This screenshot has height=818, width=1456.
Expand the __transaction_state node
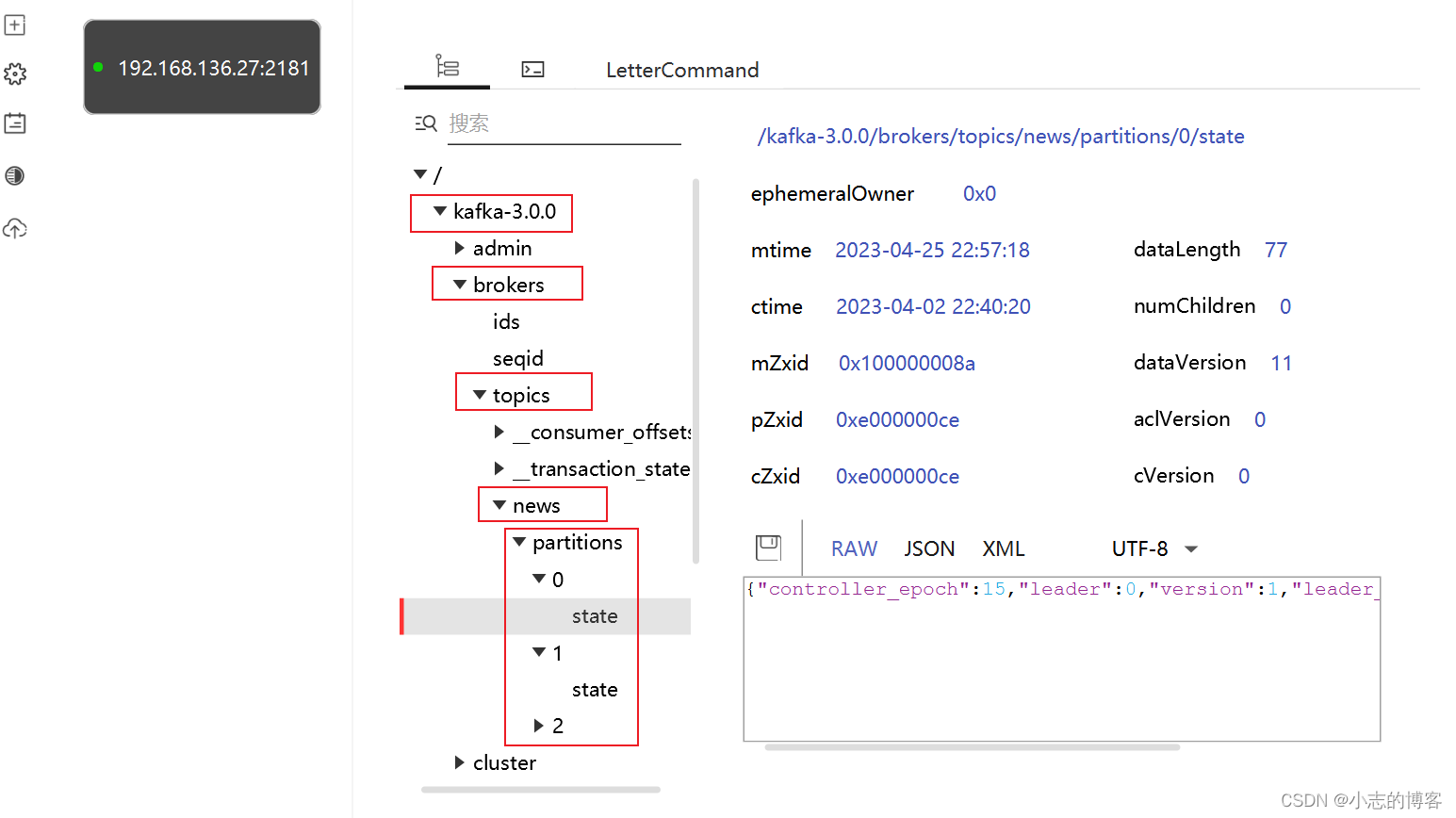pyautogui.click(x=499, y=468)
